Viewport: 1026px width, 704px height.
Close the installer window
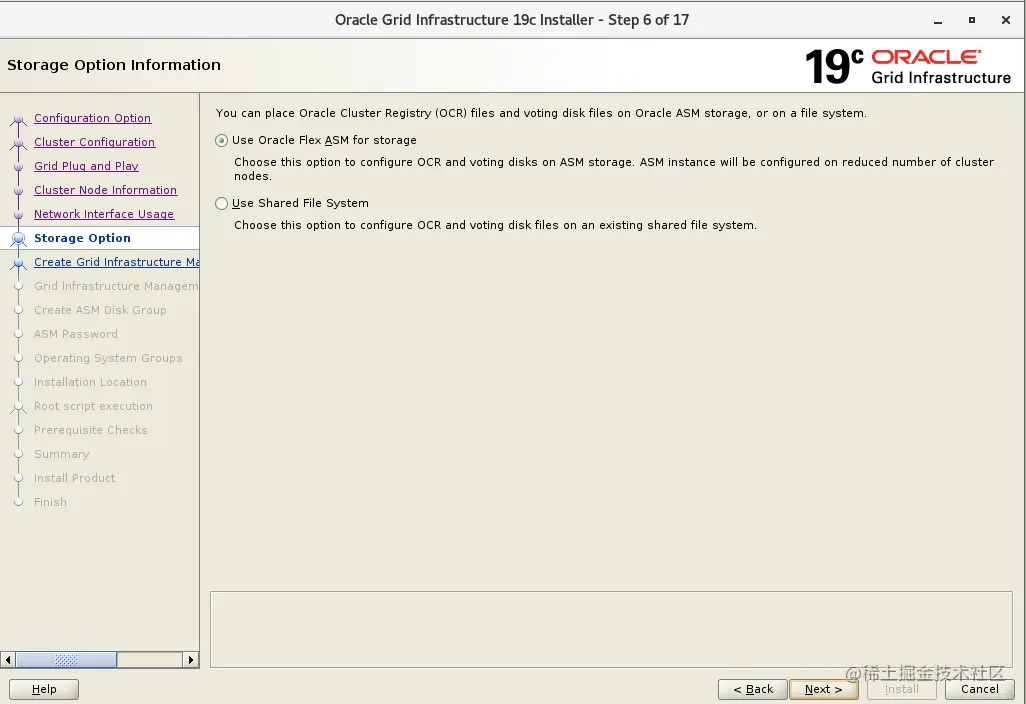(x=1006, y=20)
